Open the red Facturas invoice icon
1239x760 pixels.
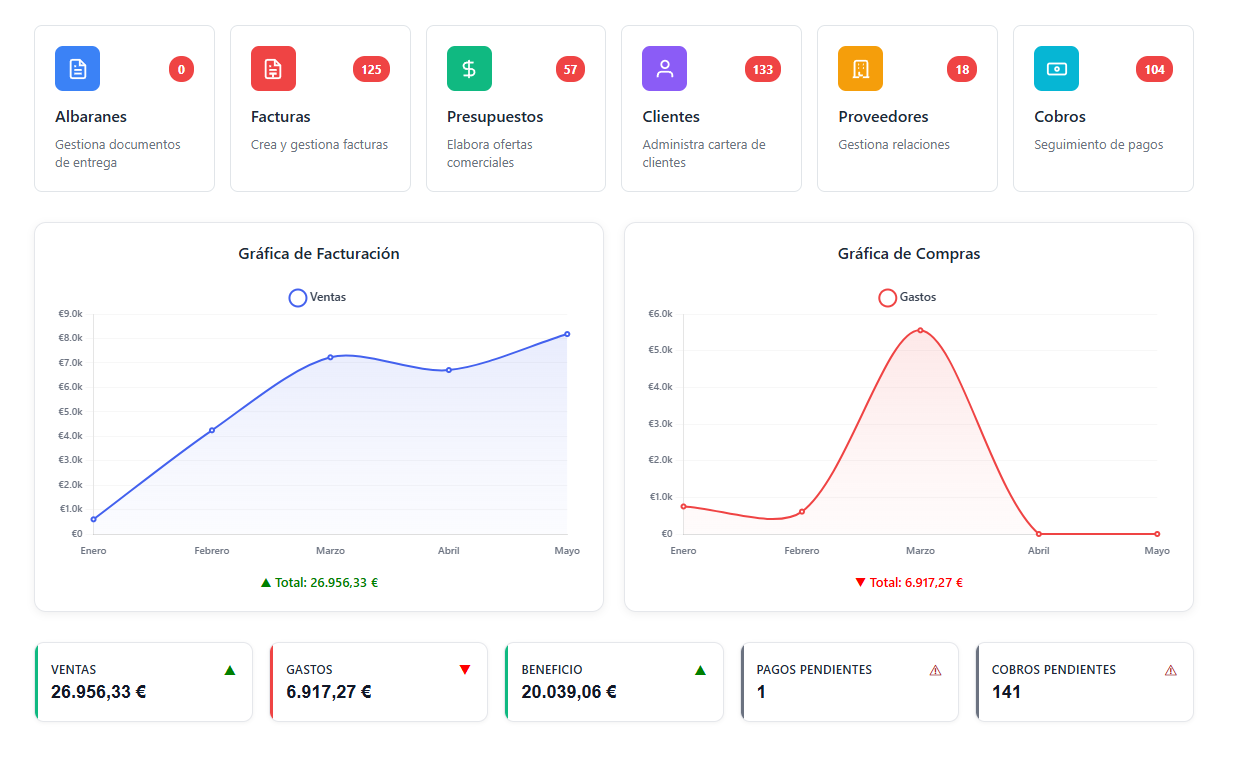pyautogui.click(x=273, y=69)
